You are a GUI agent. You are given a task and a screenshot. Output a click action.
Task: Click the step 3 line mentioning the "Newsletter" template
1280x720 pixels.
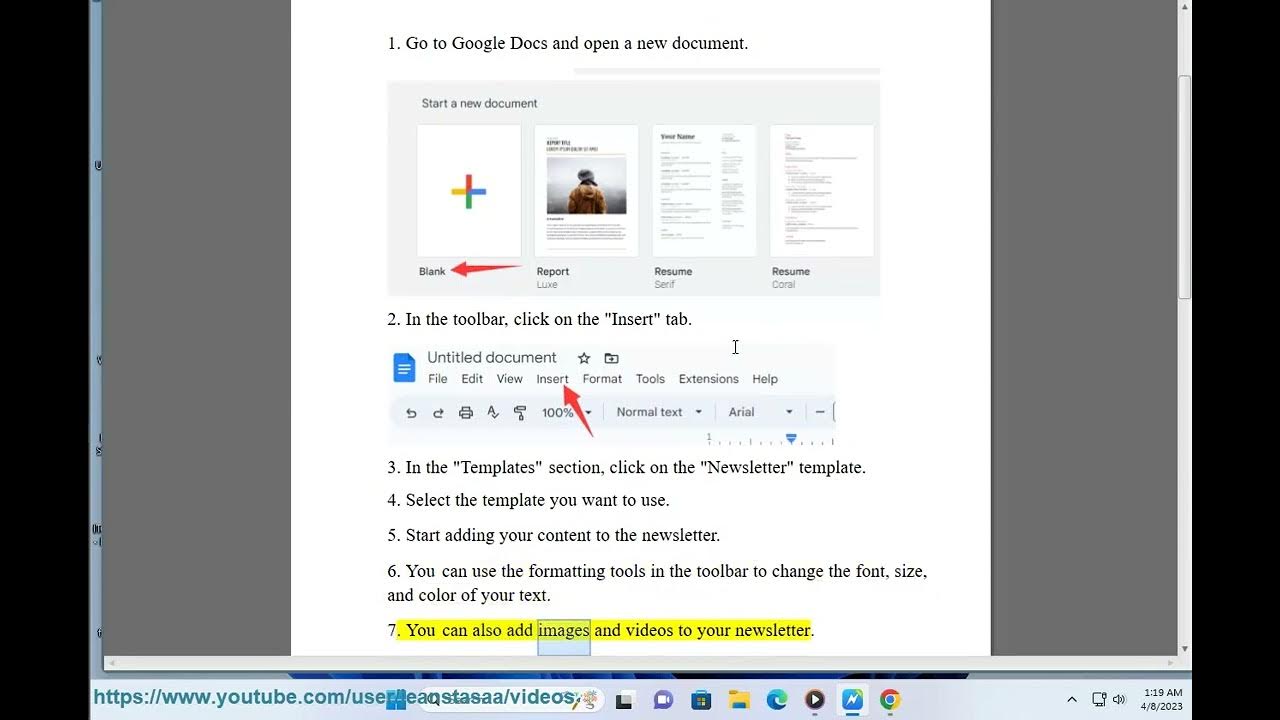[627, 467]
